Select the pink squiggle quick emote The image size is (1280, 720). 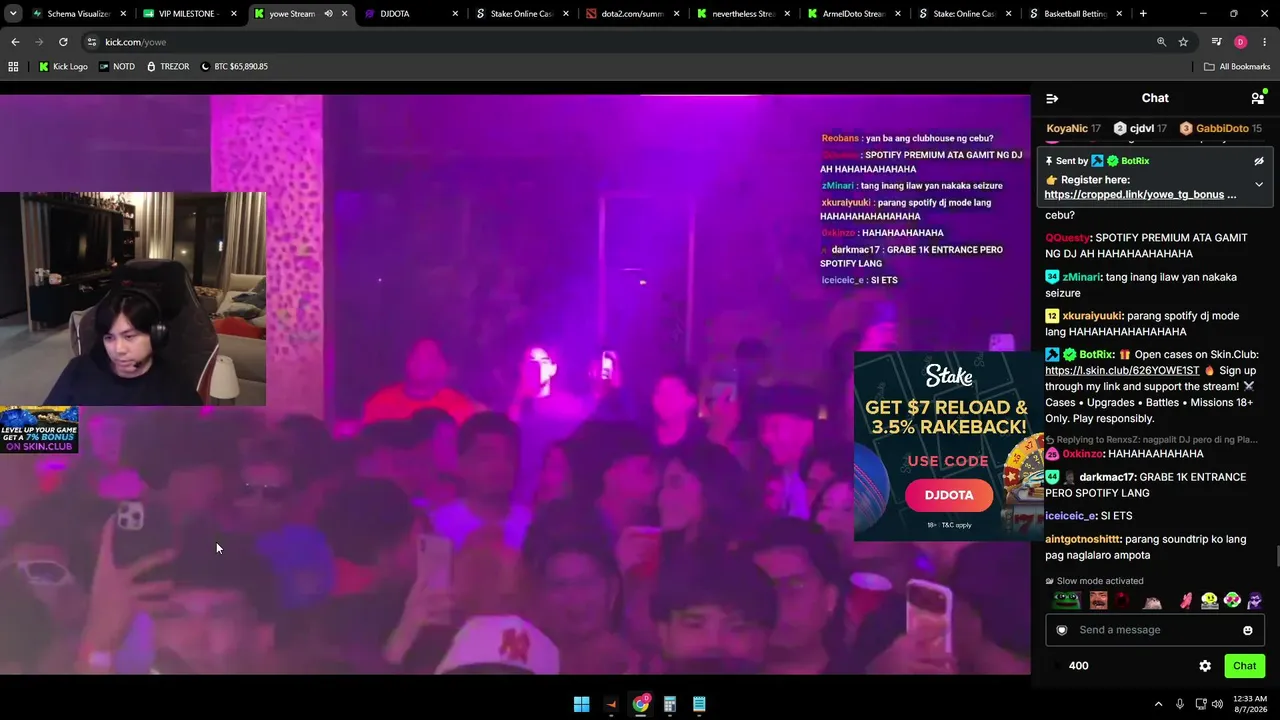(1186, 601)
